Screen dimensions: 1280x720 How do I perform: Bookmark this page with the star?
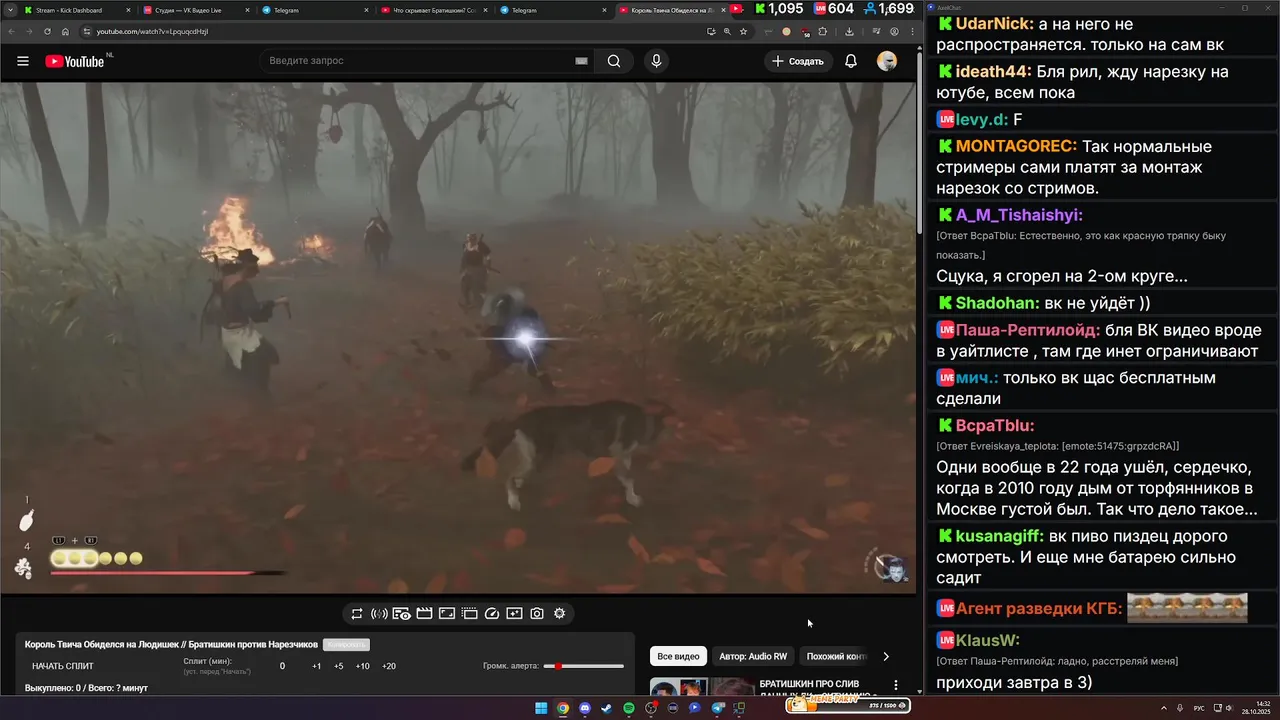(743, 31)
